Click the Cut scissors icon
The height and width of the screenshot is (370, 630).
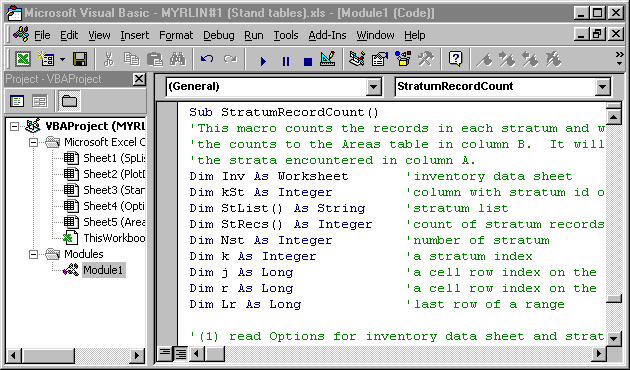(108, 60)
